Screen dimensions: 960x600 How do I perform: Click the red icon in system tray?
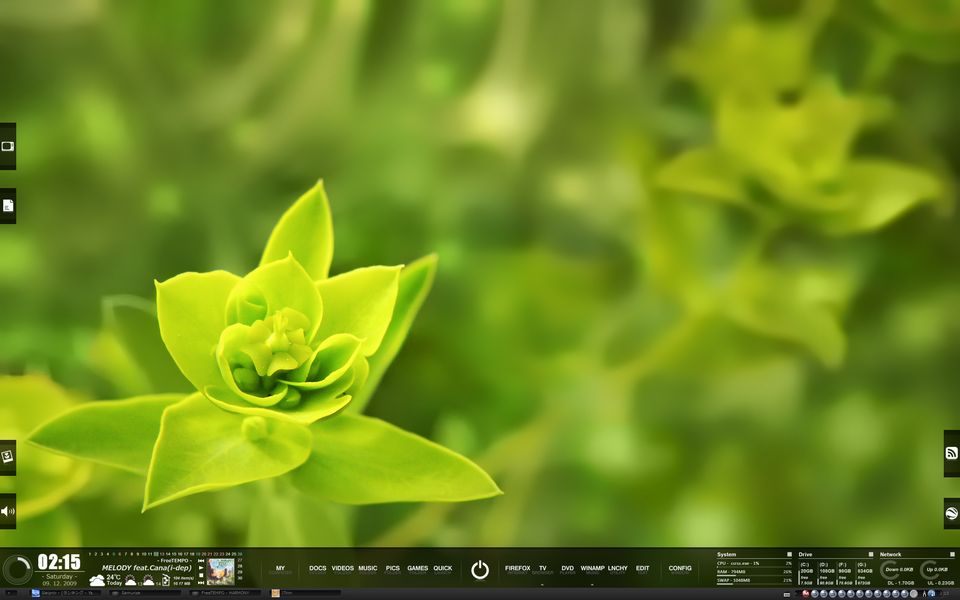pyautogui.click(x=806, y=593)
